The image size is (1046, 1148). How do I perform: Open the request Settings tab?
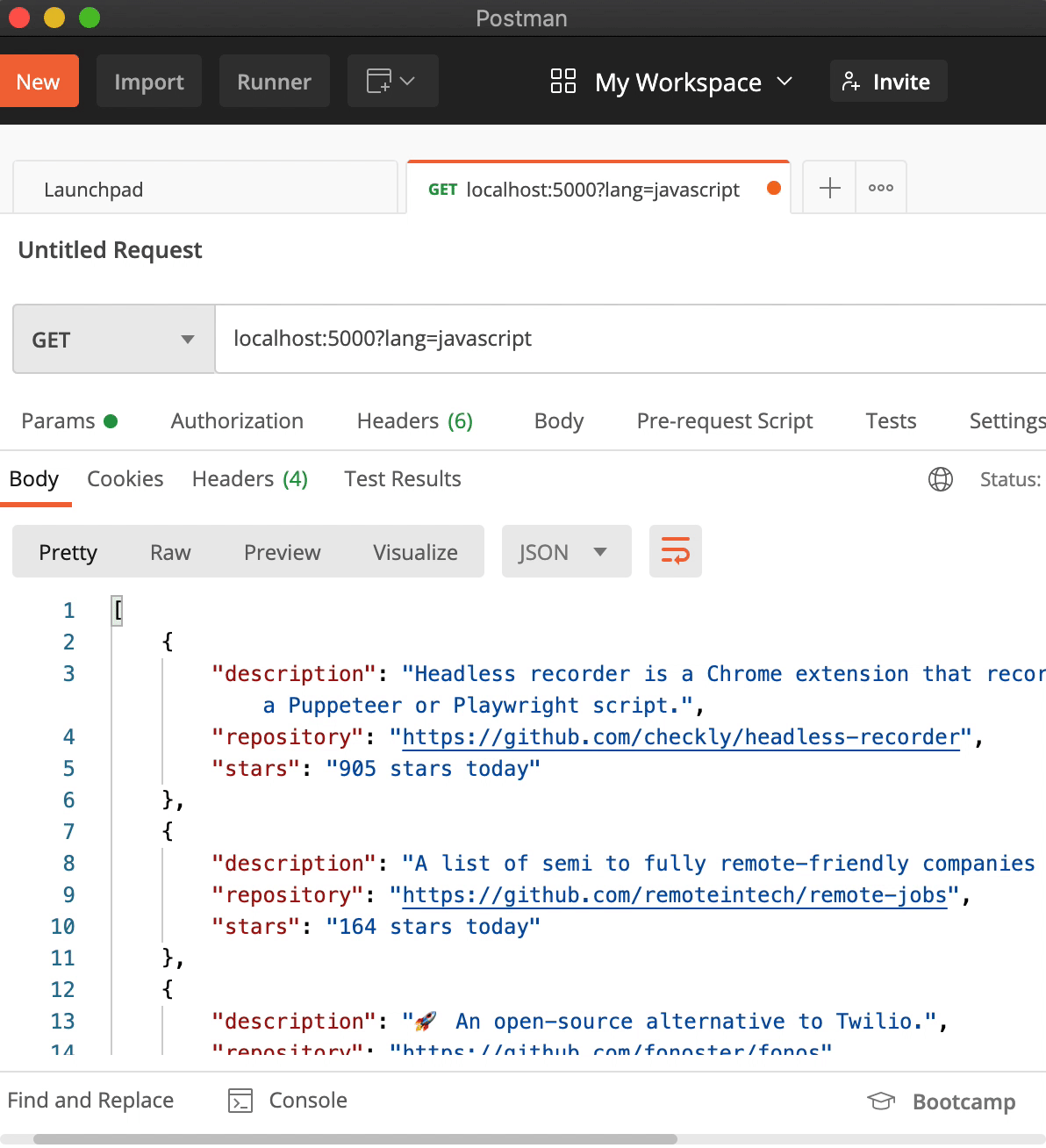(1007, 421)
